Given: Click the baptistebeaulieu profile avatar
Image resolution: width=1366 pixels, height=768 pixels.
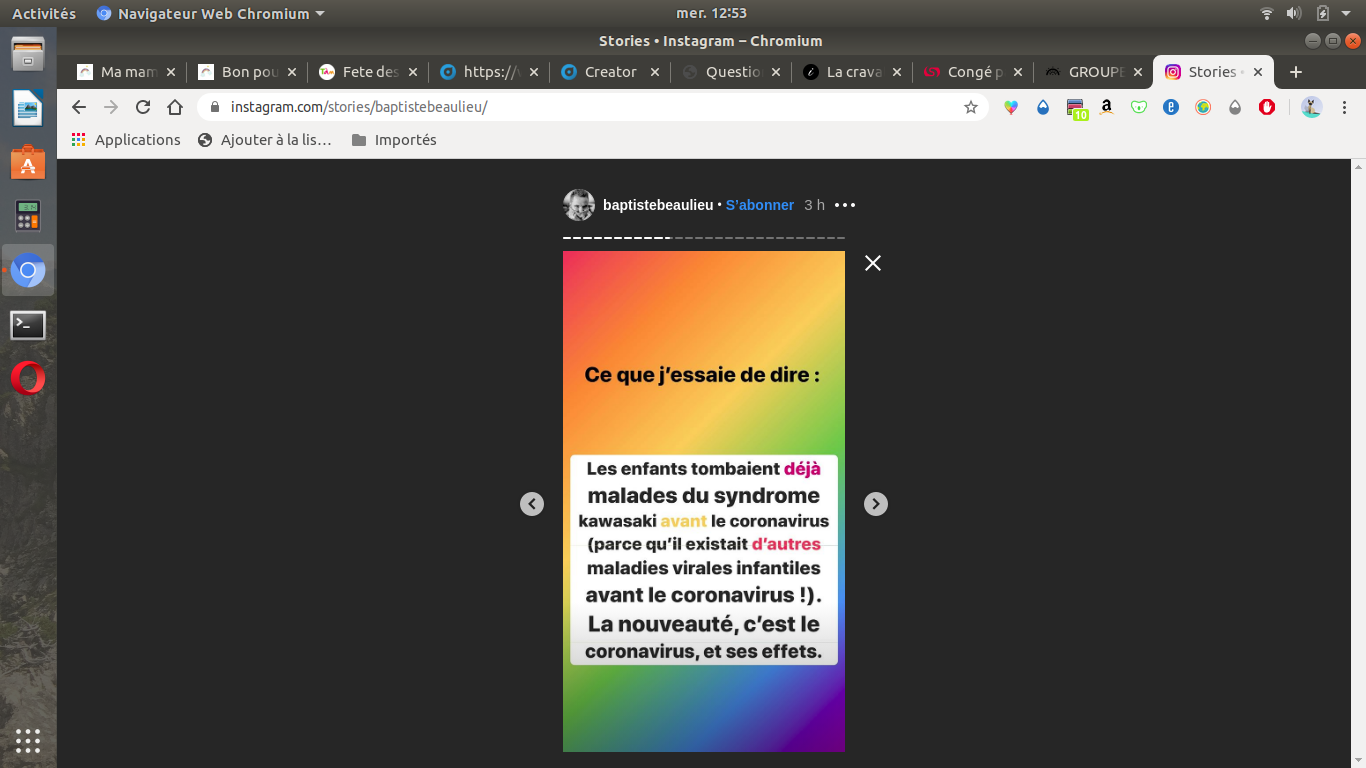Looking at the screenshot, I should pyautogui.click(x=579, y=205).
